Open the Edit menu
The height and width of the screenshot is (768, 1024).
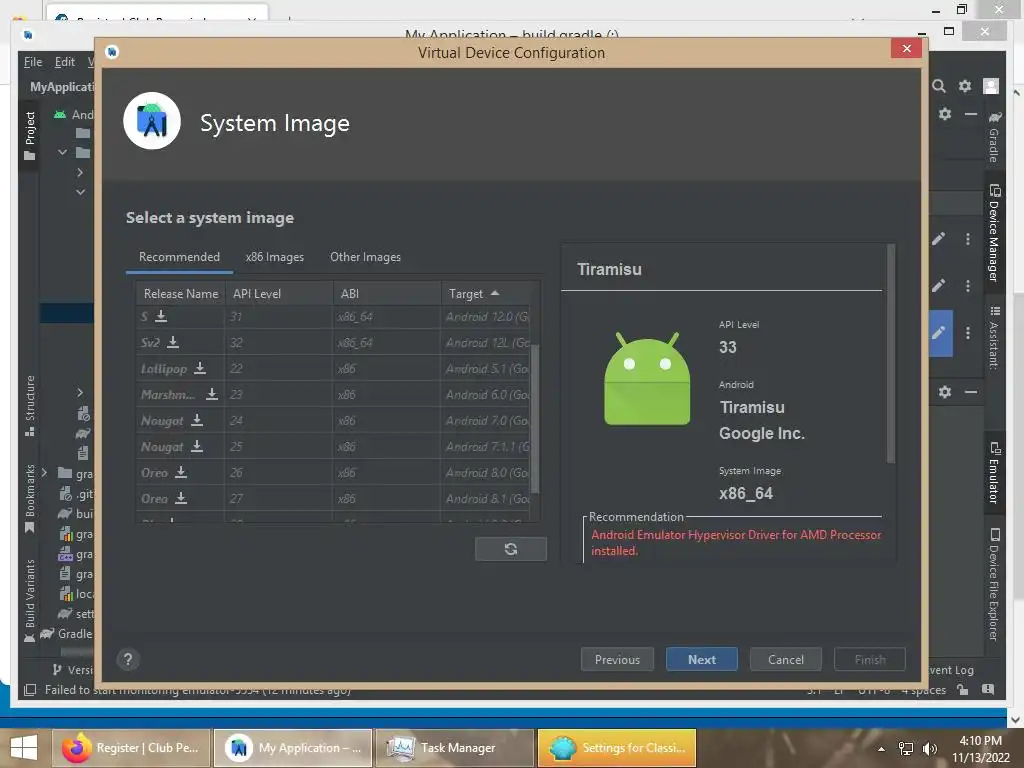64,61
